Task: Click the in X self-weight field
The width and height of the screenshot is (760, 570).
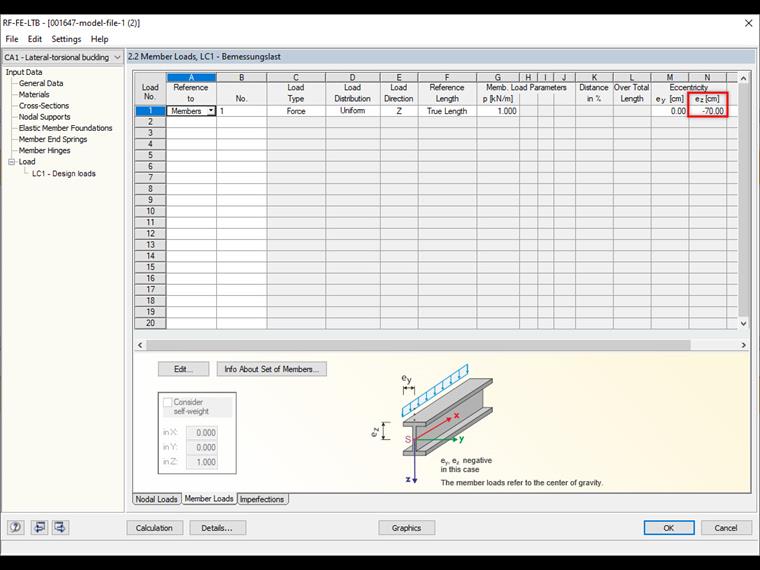Action: point(202,433)
